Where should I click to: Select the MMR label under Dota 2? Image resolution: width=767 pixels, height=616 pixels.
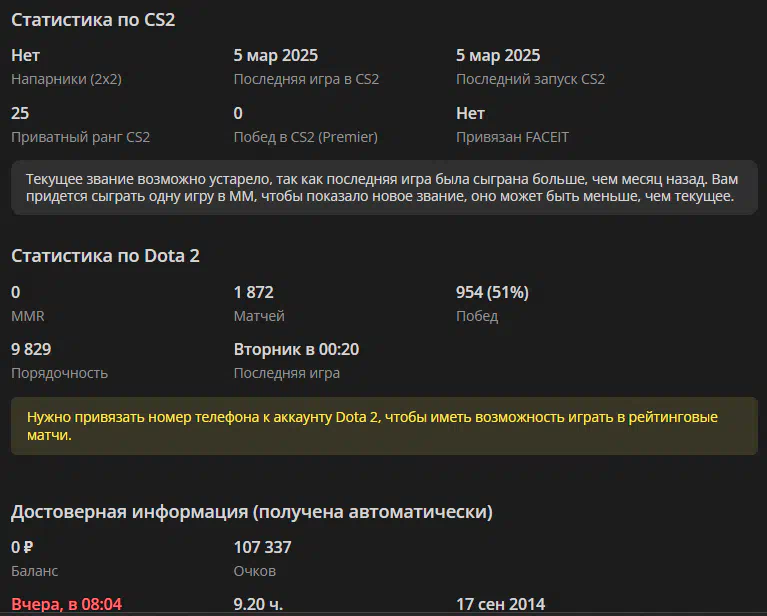[x=27, y=316]
